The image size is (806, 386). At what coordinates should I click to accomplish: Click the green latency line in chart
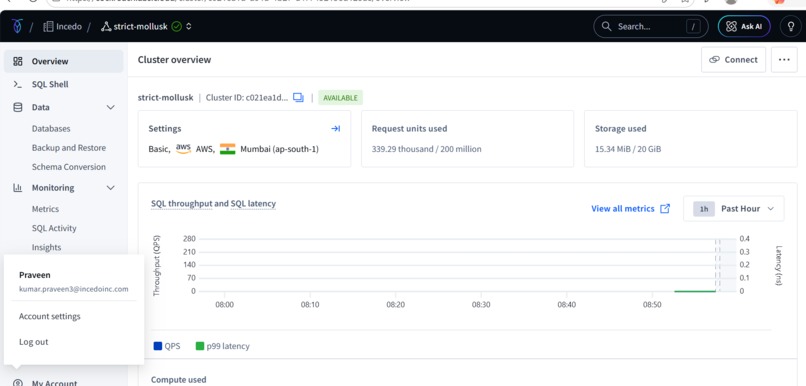[x=694, y=291]
